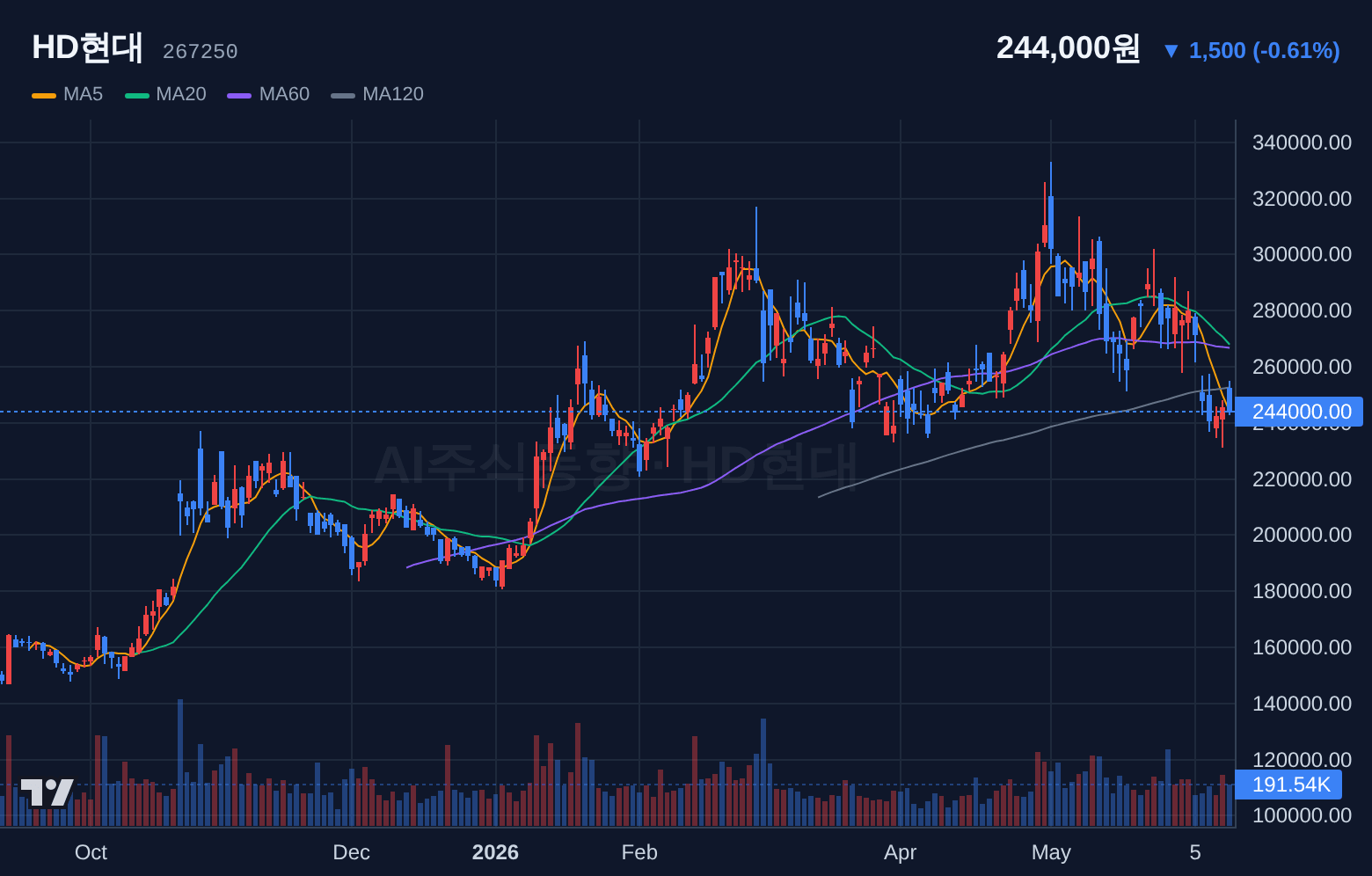Toggle the MA120 legend entry
The height and width of the screenshot is (876, 1372).
[377, 94]
